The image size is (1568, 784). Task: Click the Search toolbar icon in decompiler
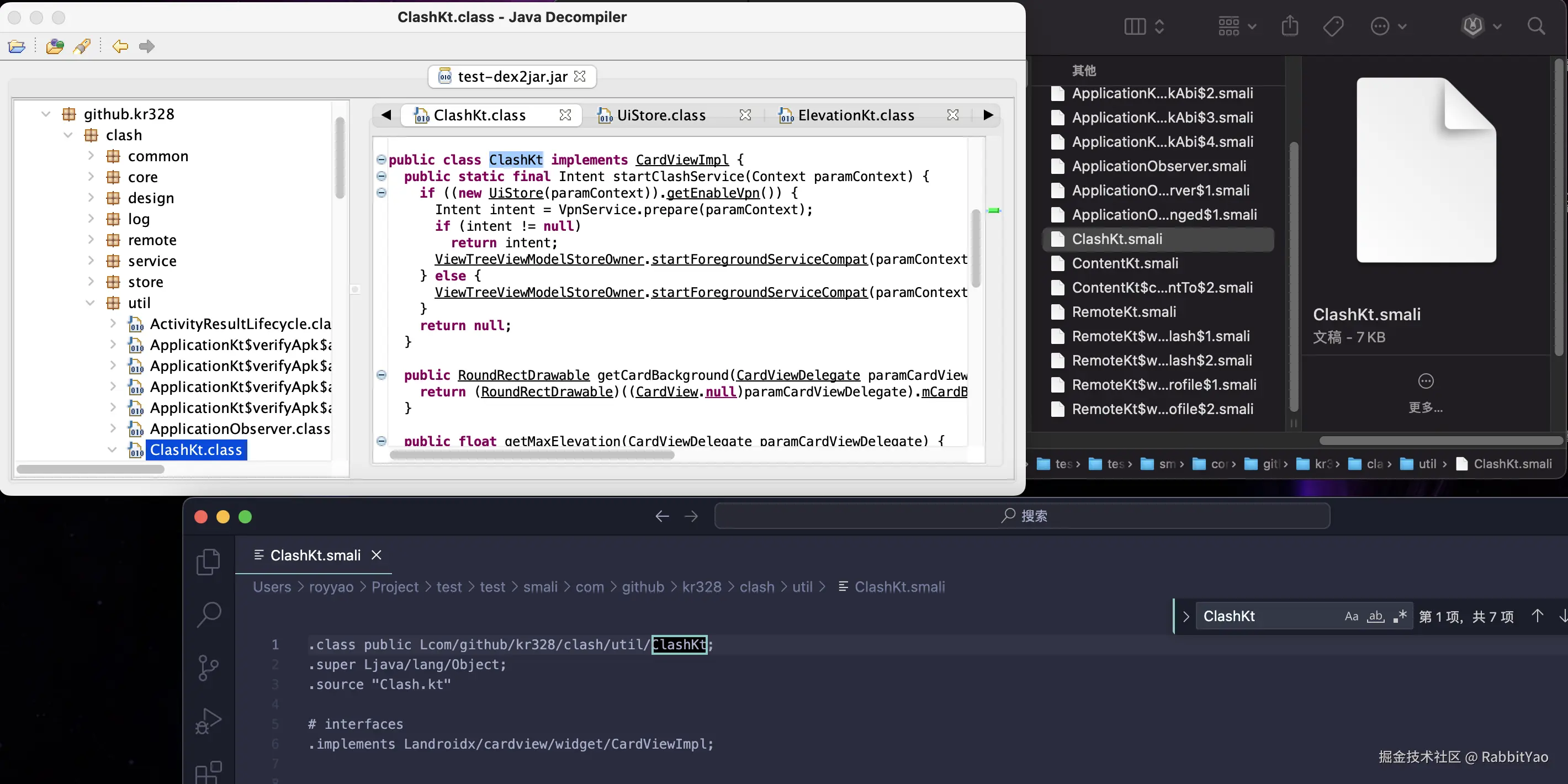click(x=82, y=46)
